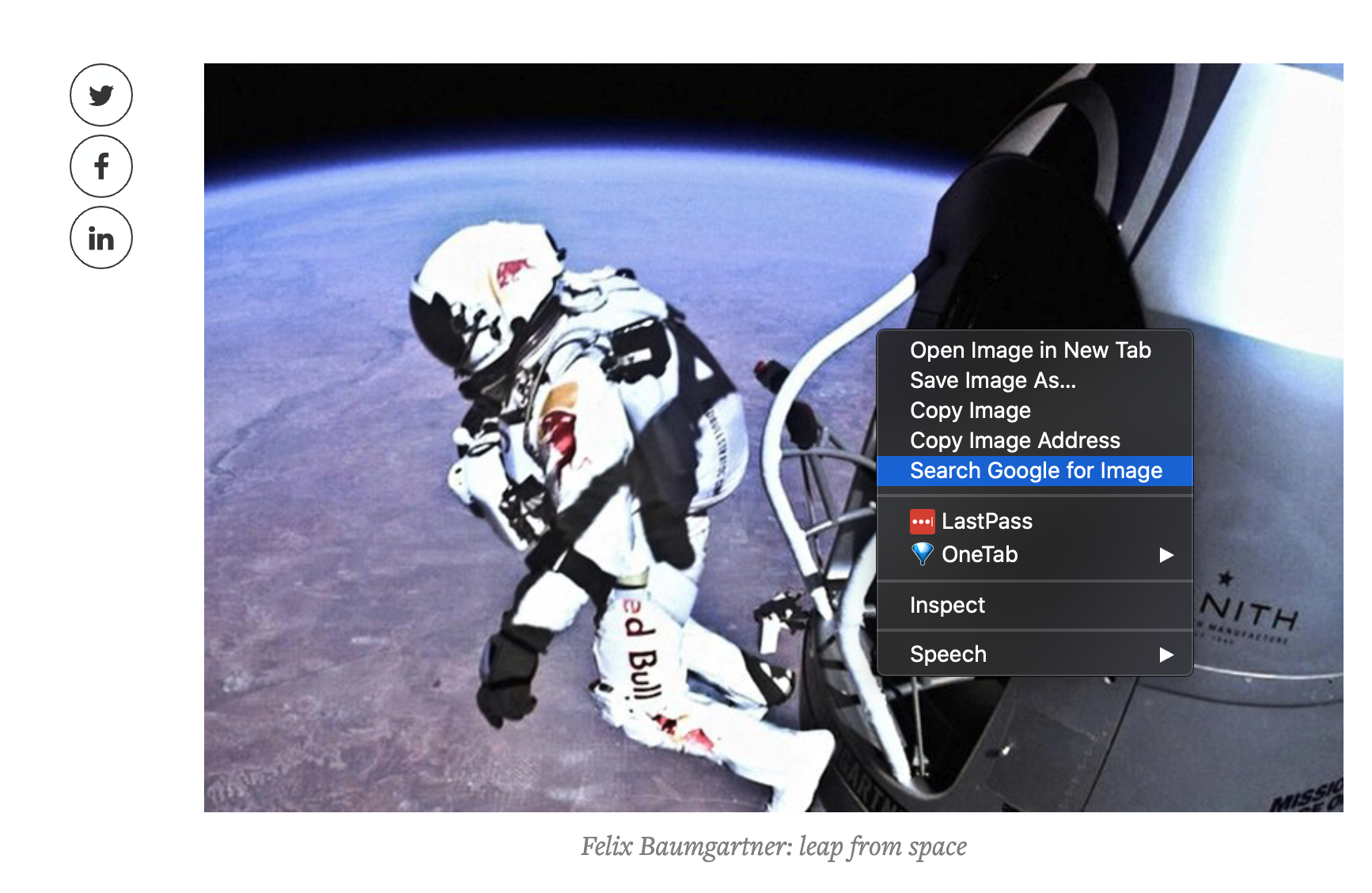Share the article via Facebook icon
The width and height of the screenshot is (1372, 893).
click(x=101, y=166)
